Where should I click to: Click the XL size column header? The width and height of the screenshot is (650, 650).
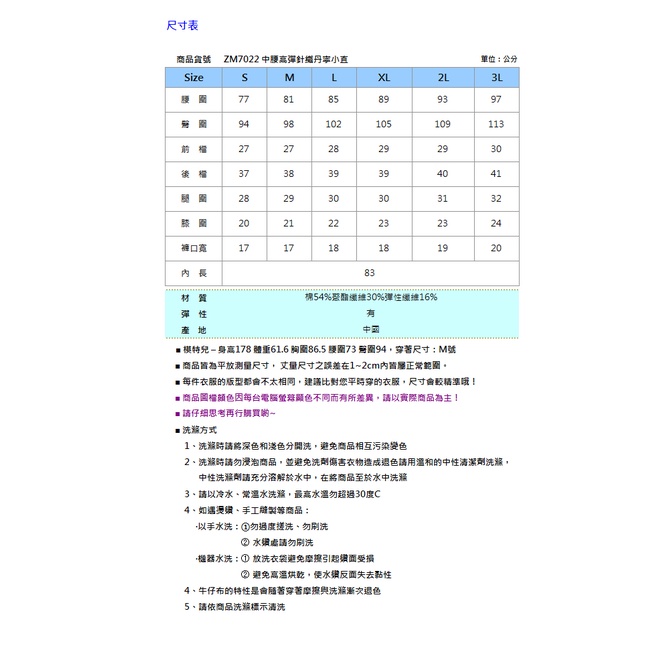coord(383,77)
